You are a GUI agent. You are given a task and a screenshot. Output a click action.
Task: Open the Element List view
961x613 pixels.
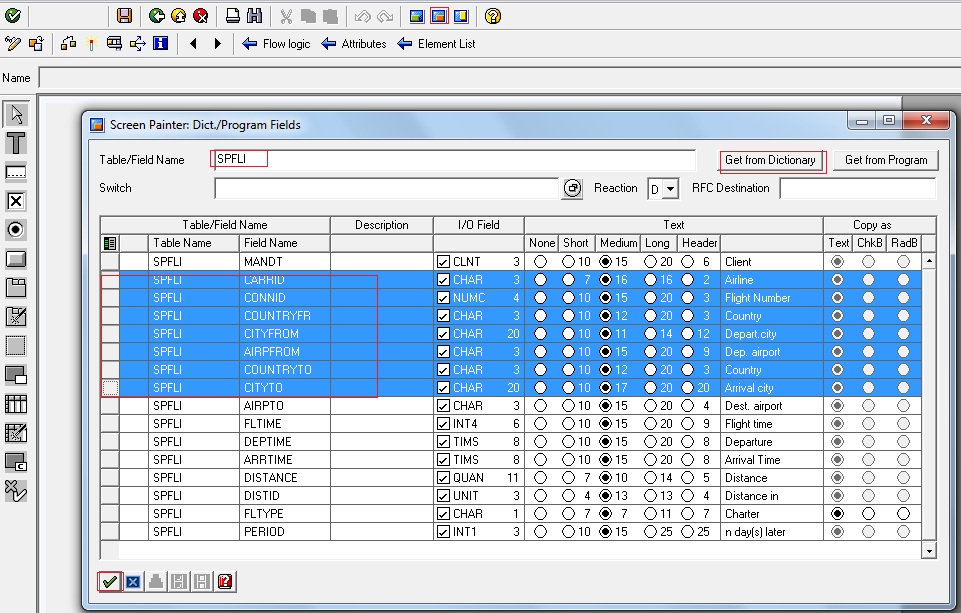tap(445, 44)
